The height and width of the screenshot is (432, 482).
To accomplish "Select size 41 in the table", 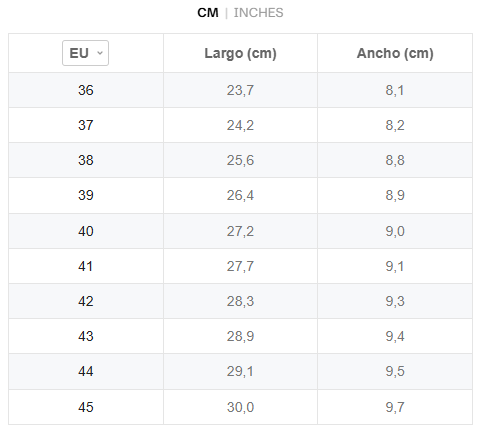I will (86, 266).
